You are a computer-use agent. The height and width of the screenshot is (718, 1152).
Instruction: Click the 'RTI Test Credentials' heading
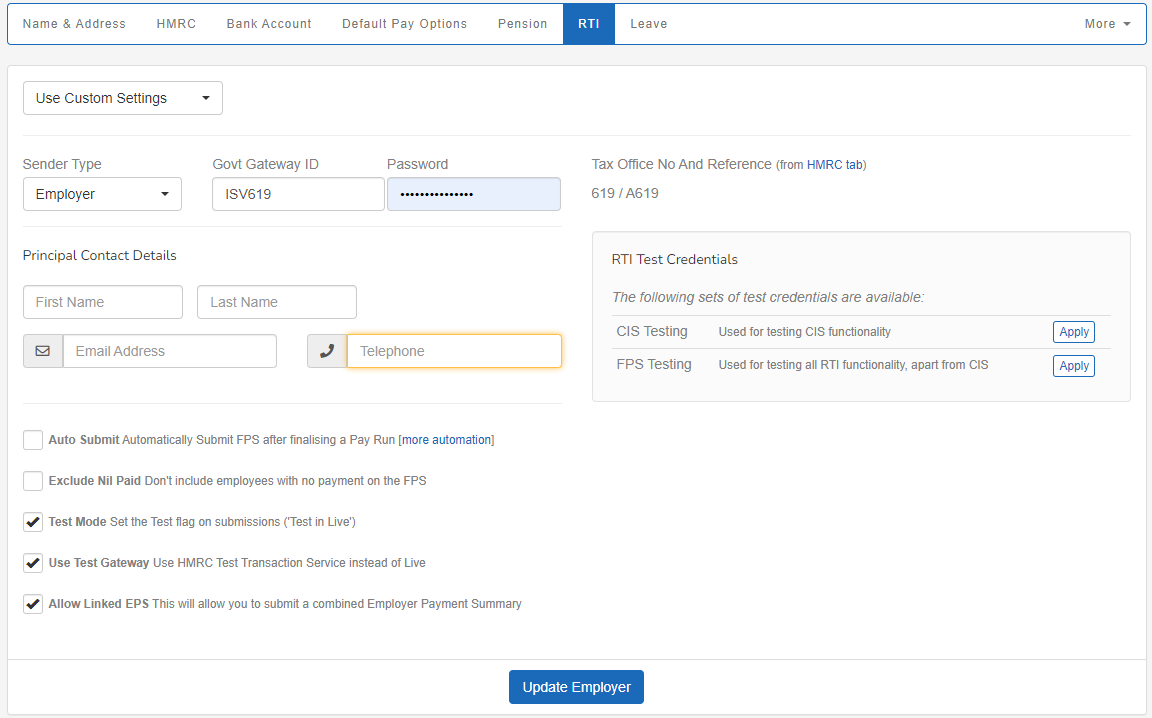pos(674,259)
